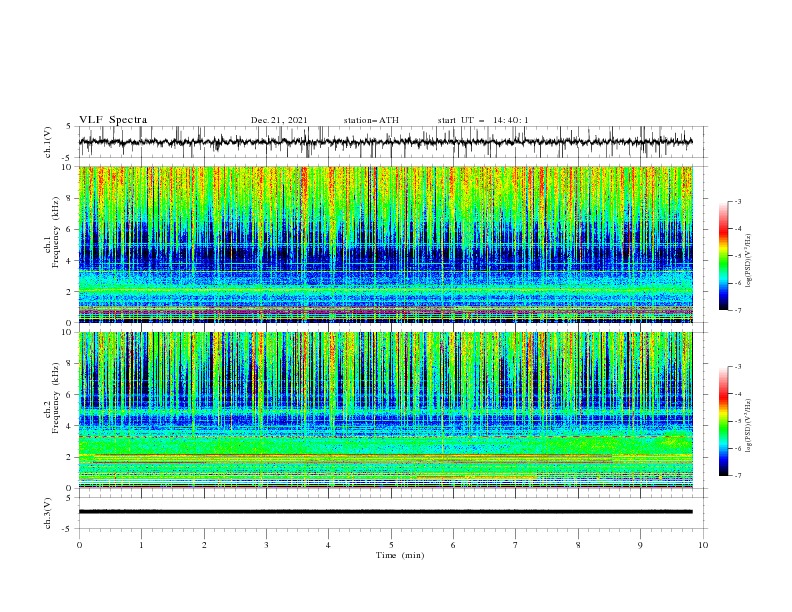Click the 'ch.3(V)' axis label
This screenshot has width=792, height=612.
coord(48,513)
